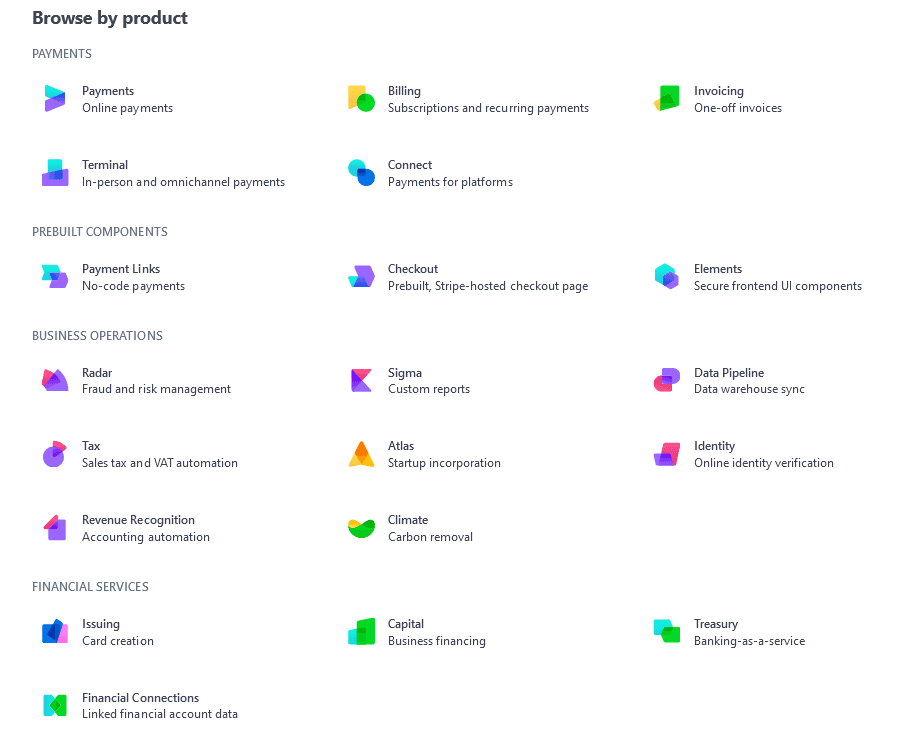Viewport: 902px width, 732px height.
Task: Click the Climate leaf icon
Action: pos(361,528)
